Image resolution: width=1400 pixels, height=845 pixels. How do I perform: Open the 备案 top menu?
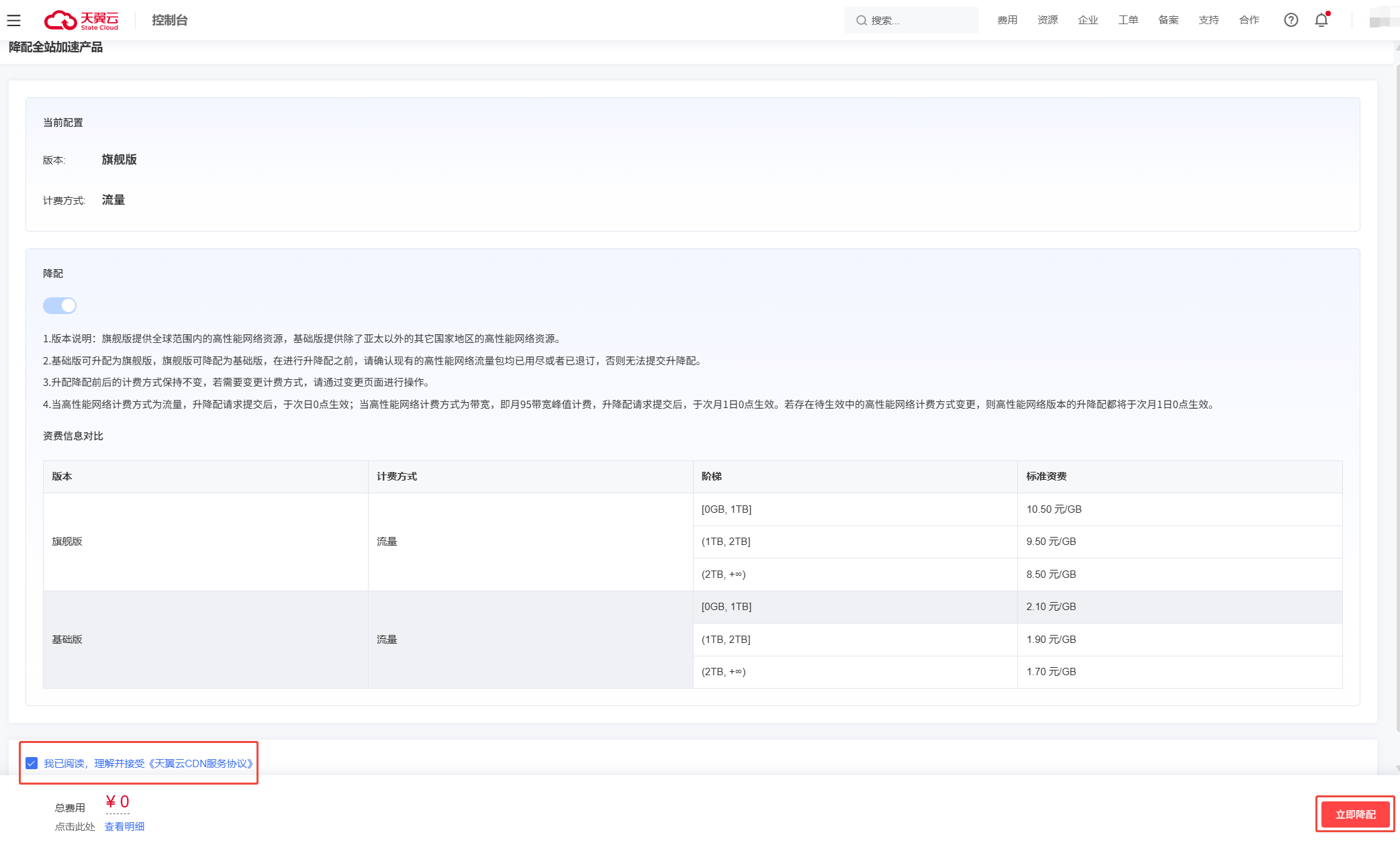1168,20
